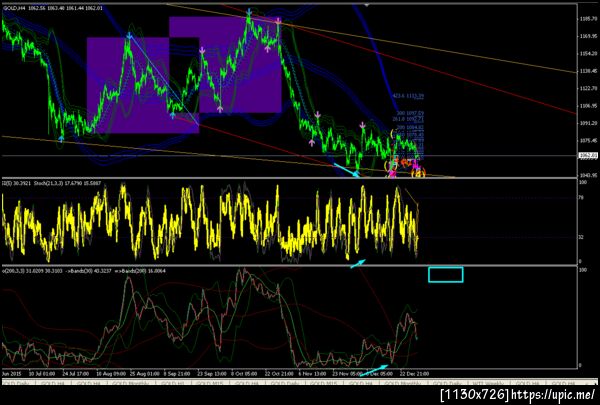The image size is (600, 405).
Task: Click the current price tag 1062.01 on axis
Action: (x=587, y=155)
